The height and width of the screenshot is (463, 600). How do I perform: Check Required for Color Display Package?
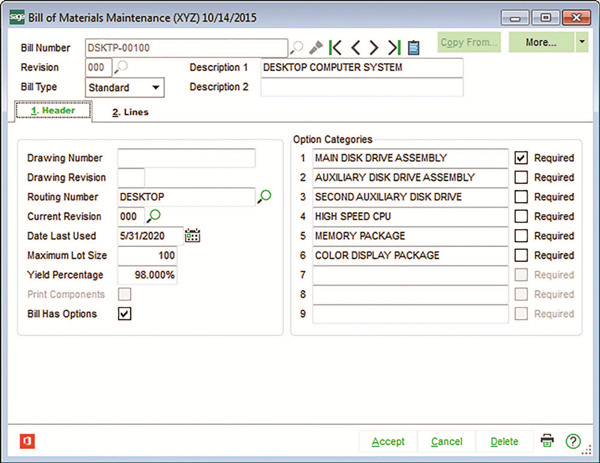[521, 255]
